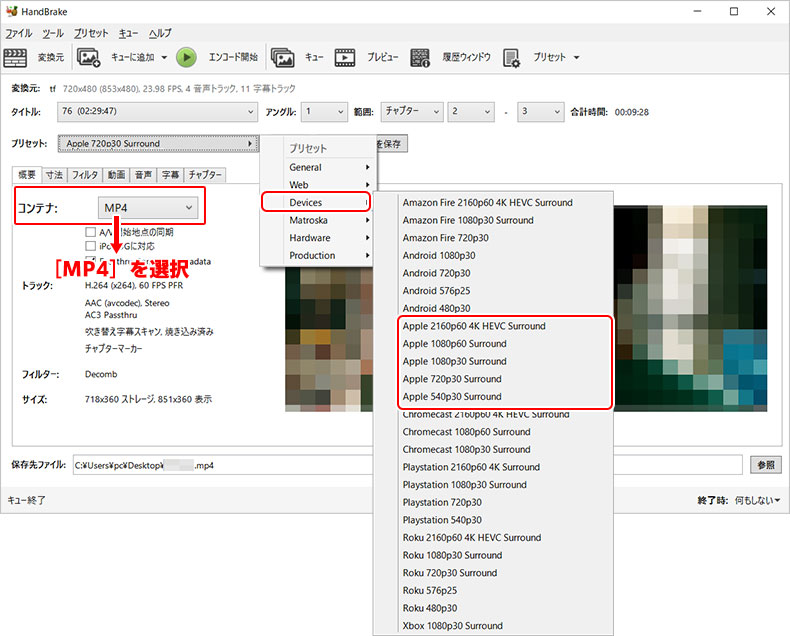Switch to the Chapters tab
This screenshot has height=636, width=790.
(205, 174)
